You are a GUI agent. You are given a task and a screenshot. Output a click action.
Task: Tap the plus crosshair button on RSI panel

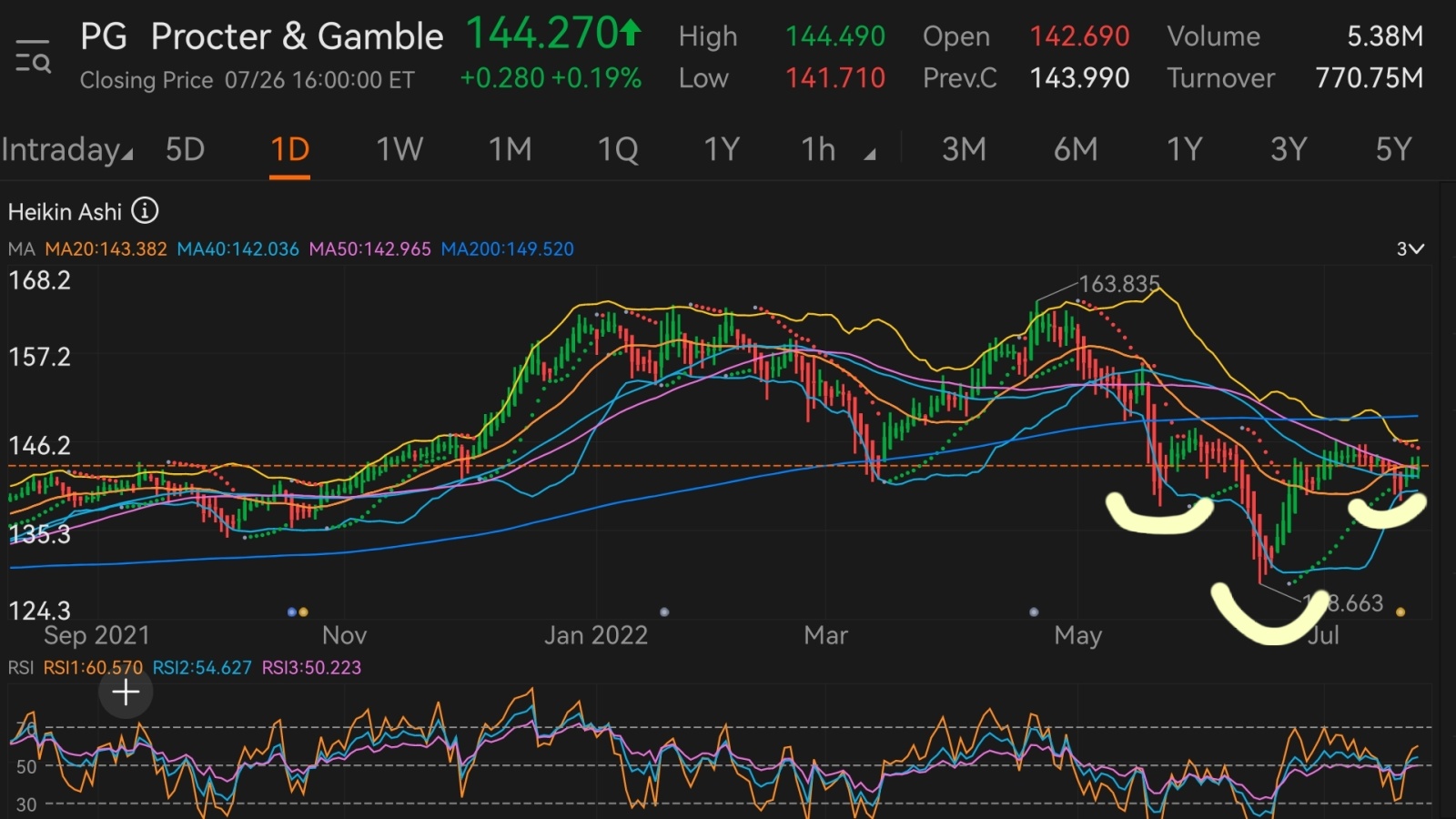(126, 693)
